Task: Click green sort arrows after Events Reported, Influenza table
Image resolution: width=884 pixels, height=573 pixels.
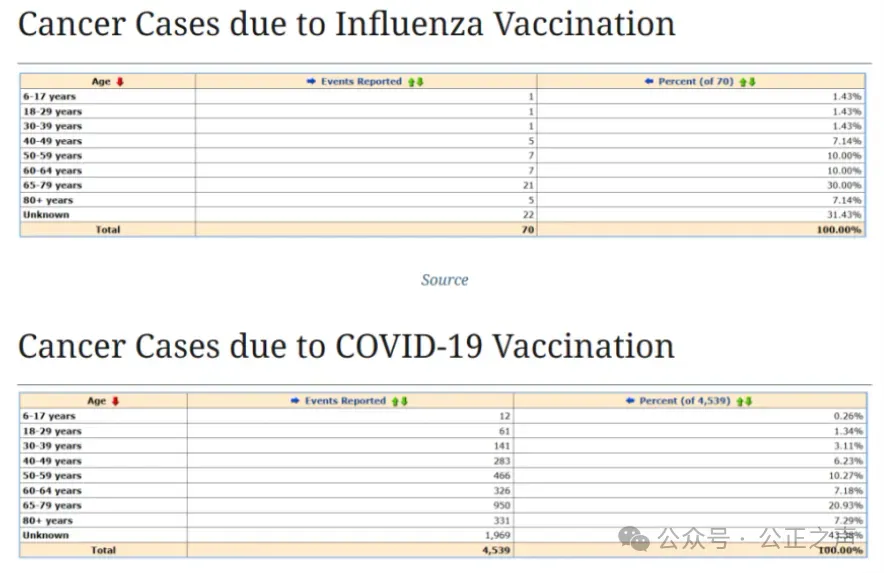Action: (416, 82)
